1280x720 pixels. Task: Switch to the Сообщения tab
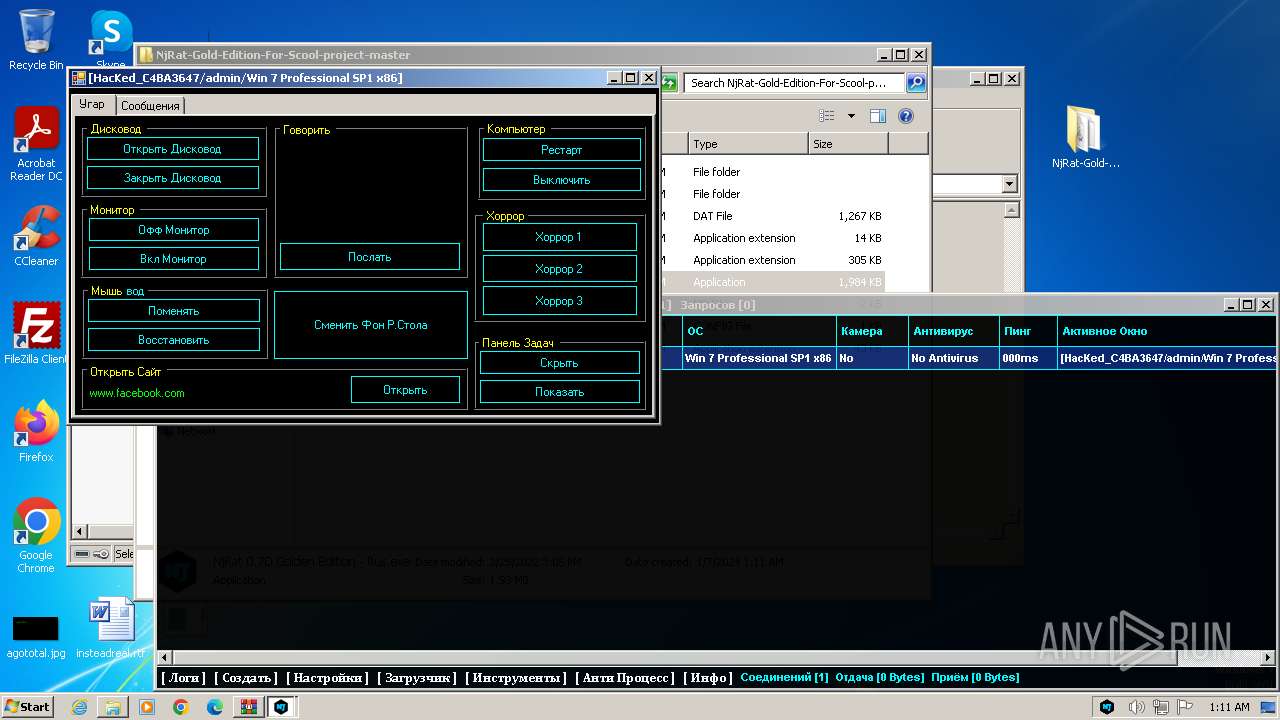(150, 105)
